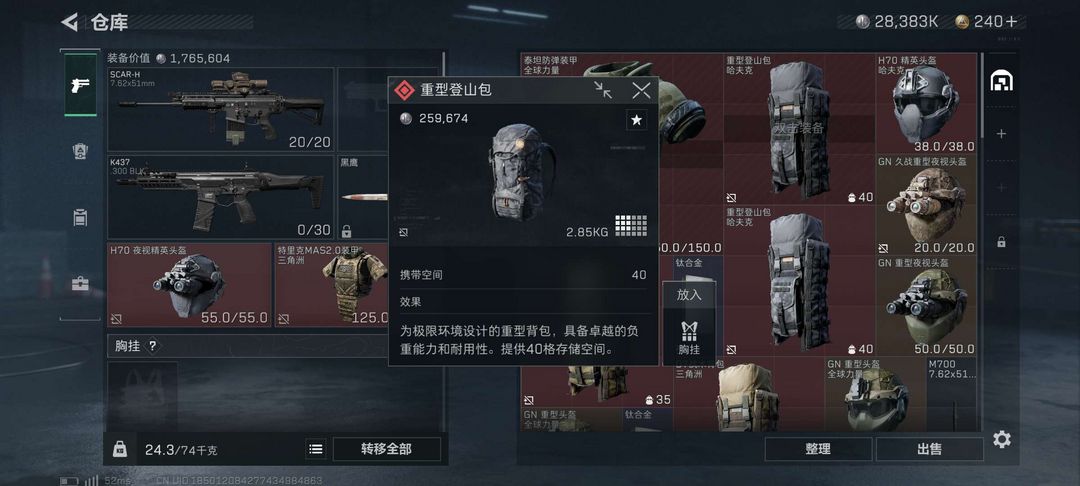The image size is (1080, 486).
Task: Click the 转移全部 transfer all button
Action: (386, 449)
